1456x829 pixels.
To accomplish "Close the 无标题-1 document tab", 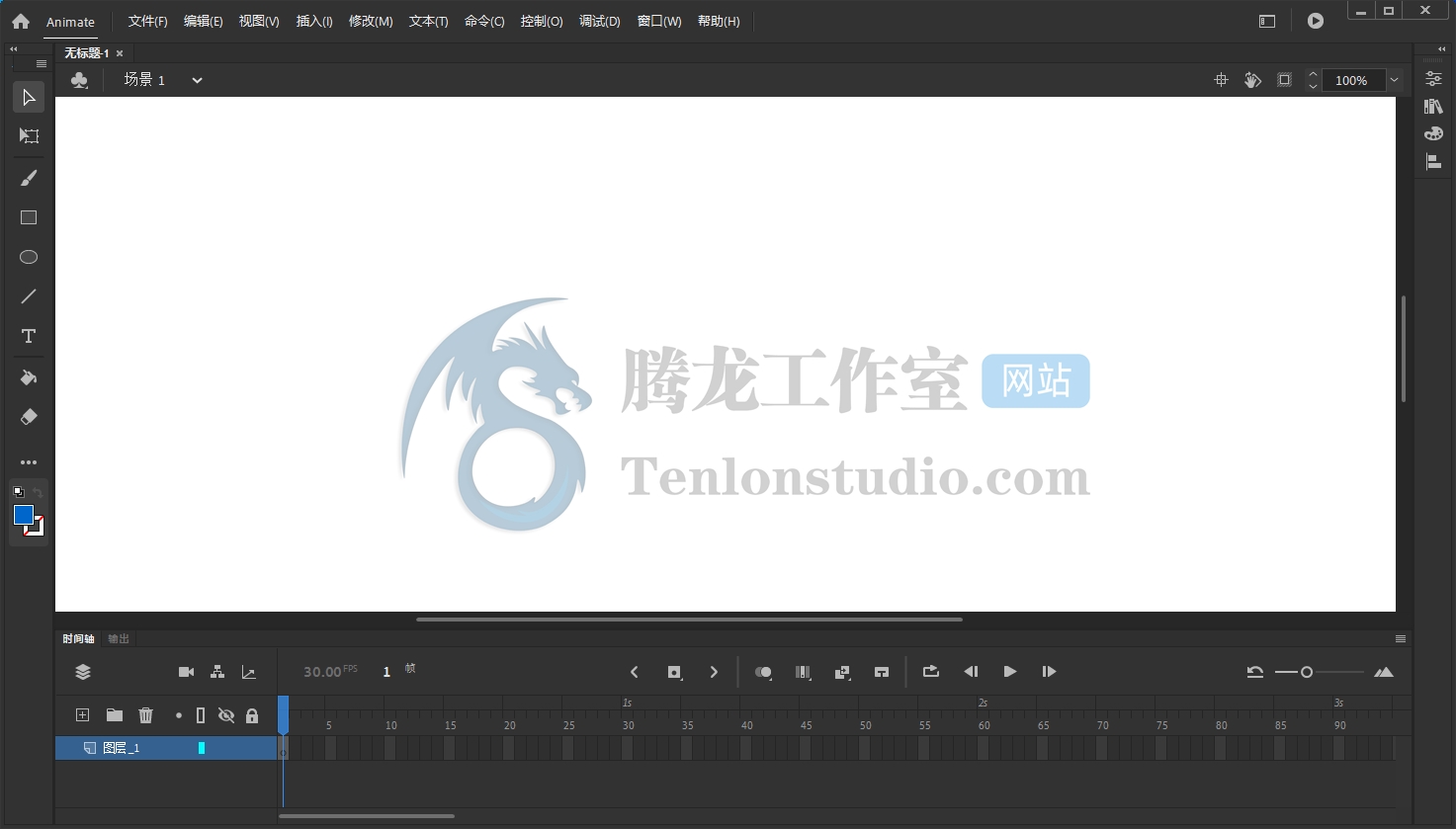I will [120, 53].
